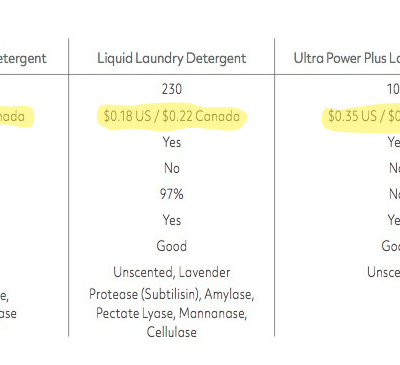
Task: Click the Ultra Power Plus column header
Action: point(347,58)
